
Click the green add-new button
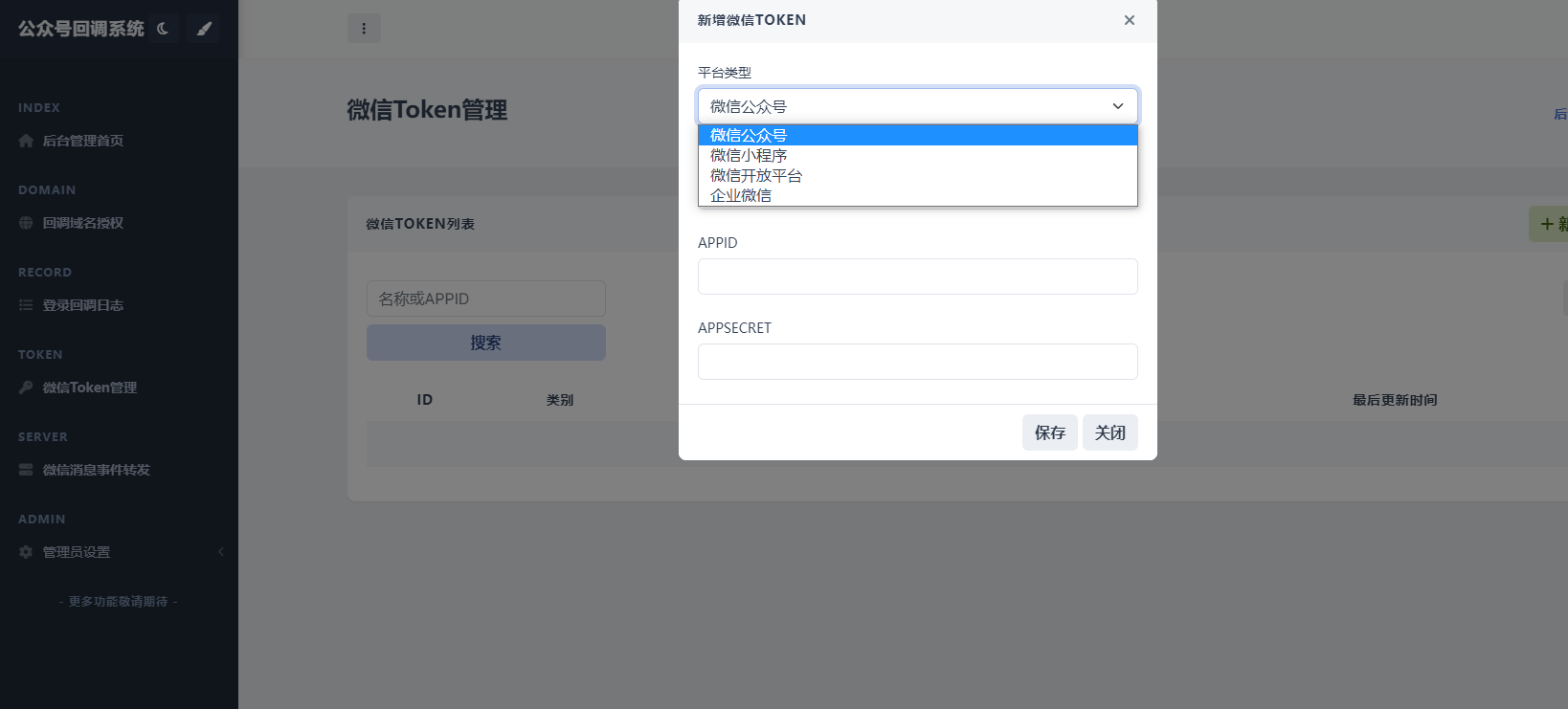tap(1548, 224)
